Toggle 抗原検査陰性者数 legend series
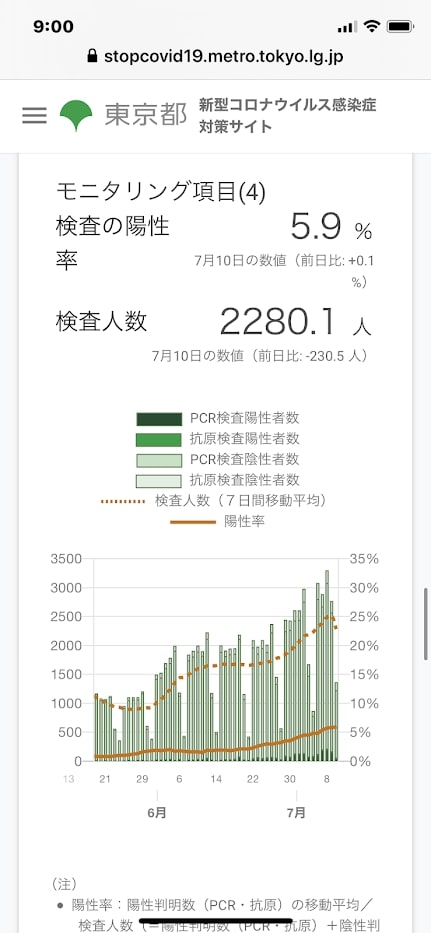 (218, 480)
